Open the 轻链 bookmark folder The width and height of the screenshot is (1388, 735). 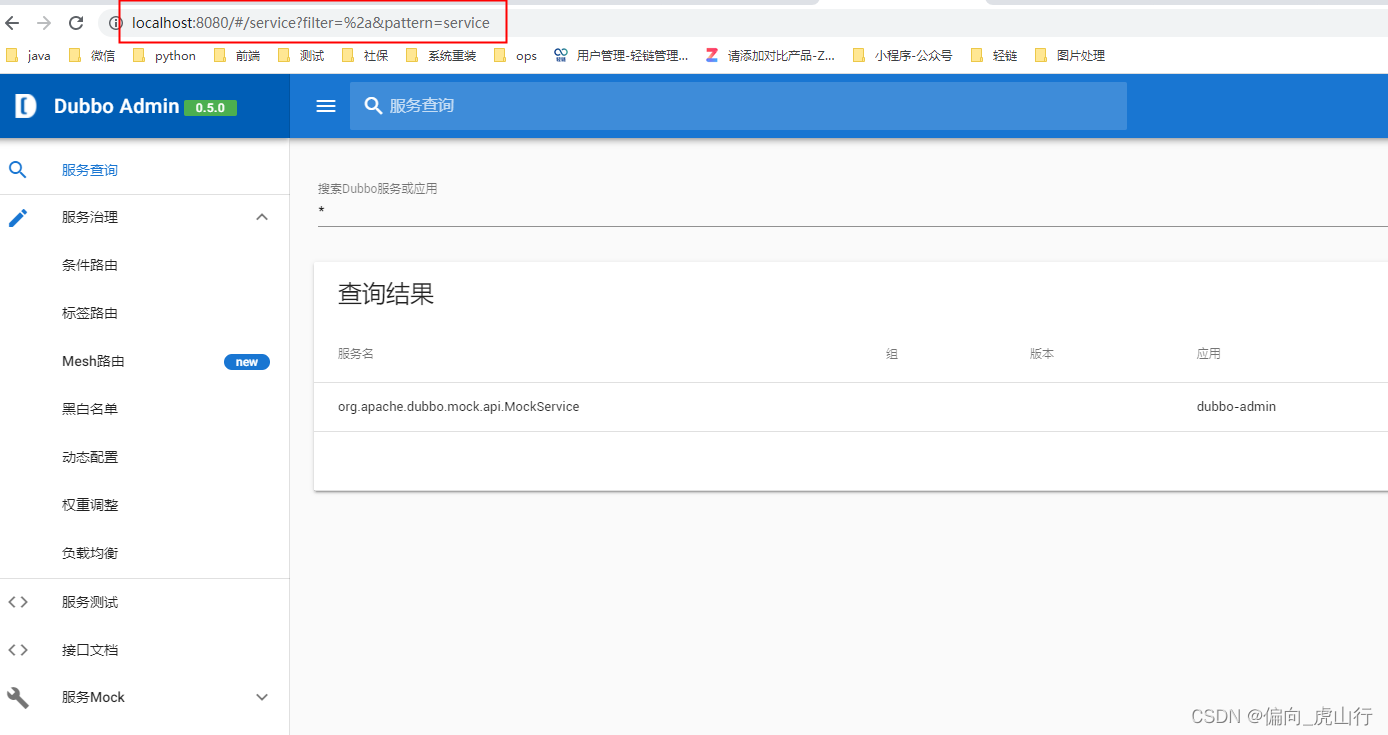point(994,56)
